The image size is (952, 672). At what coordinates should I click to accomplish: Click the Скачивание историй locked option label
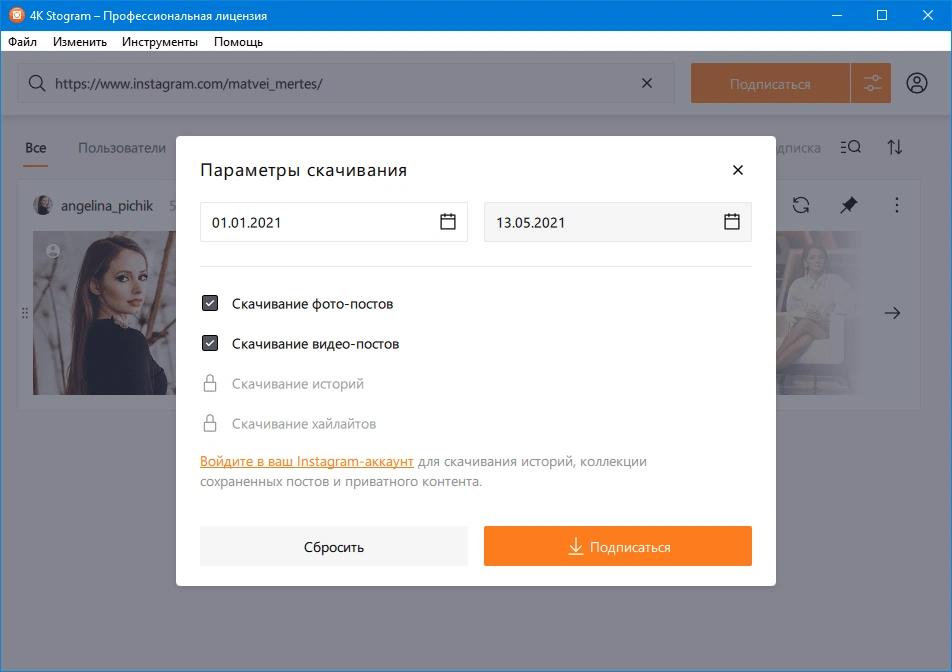point(298,384)
